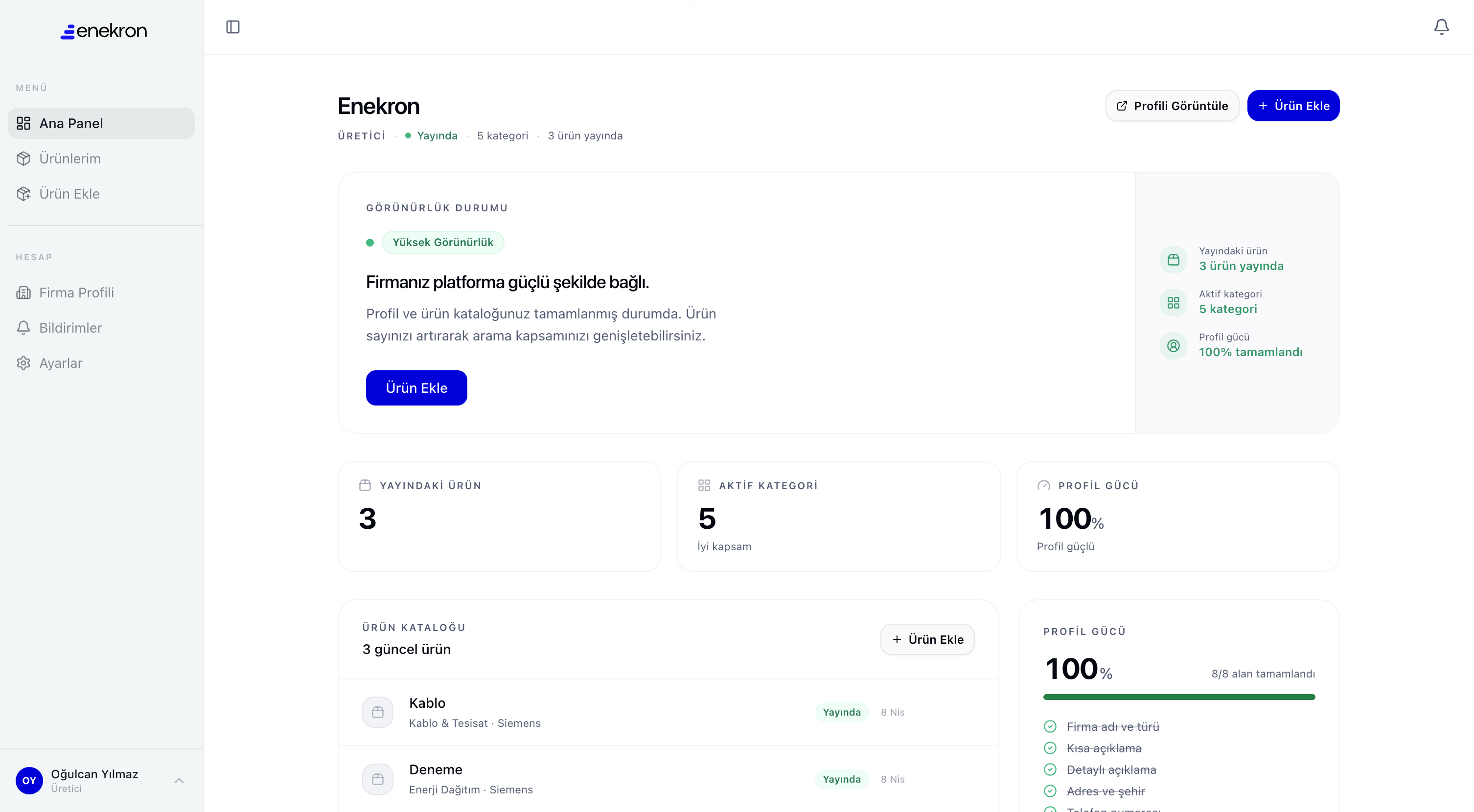
Task: Collapse the Oğulcan Yılmaz account chevron
Action: pyautogui.click(x=179, y=781)
